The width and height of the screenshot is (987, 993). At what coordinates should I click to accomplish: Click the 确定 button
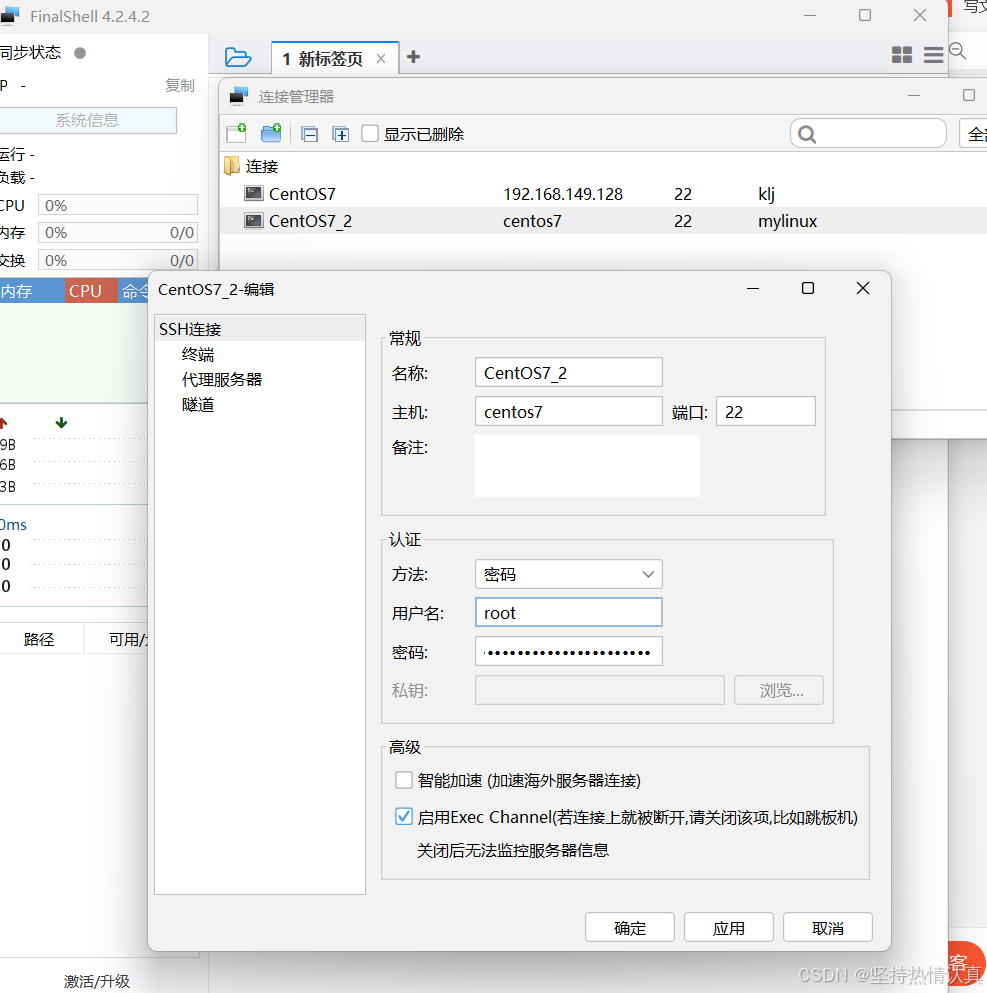coord(630,928)
